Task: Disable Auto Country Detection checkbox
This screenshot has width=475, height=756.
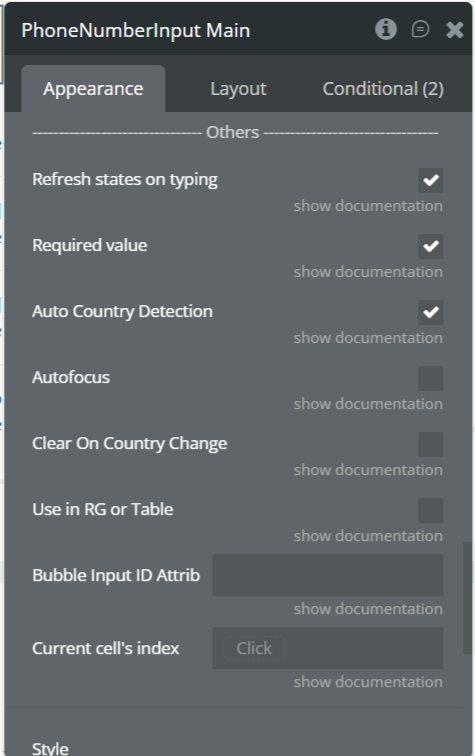Action: [431, 312]
